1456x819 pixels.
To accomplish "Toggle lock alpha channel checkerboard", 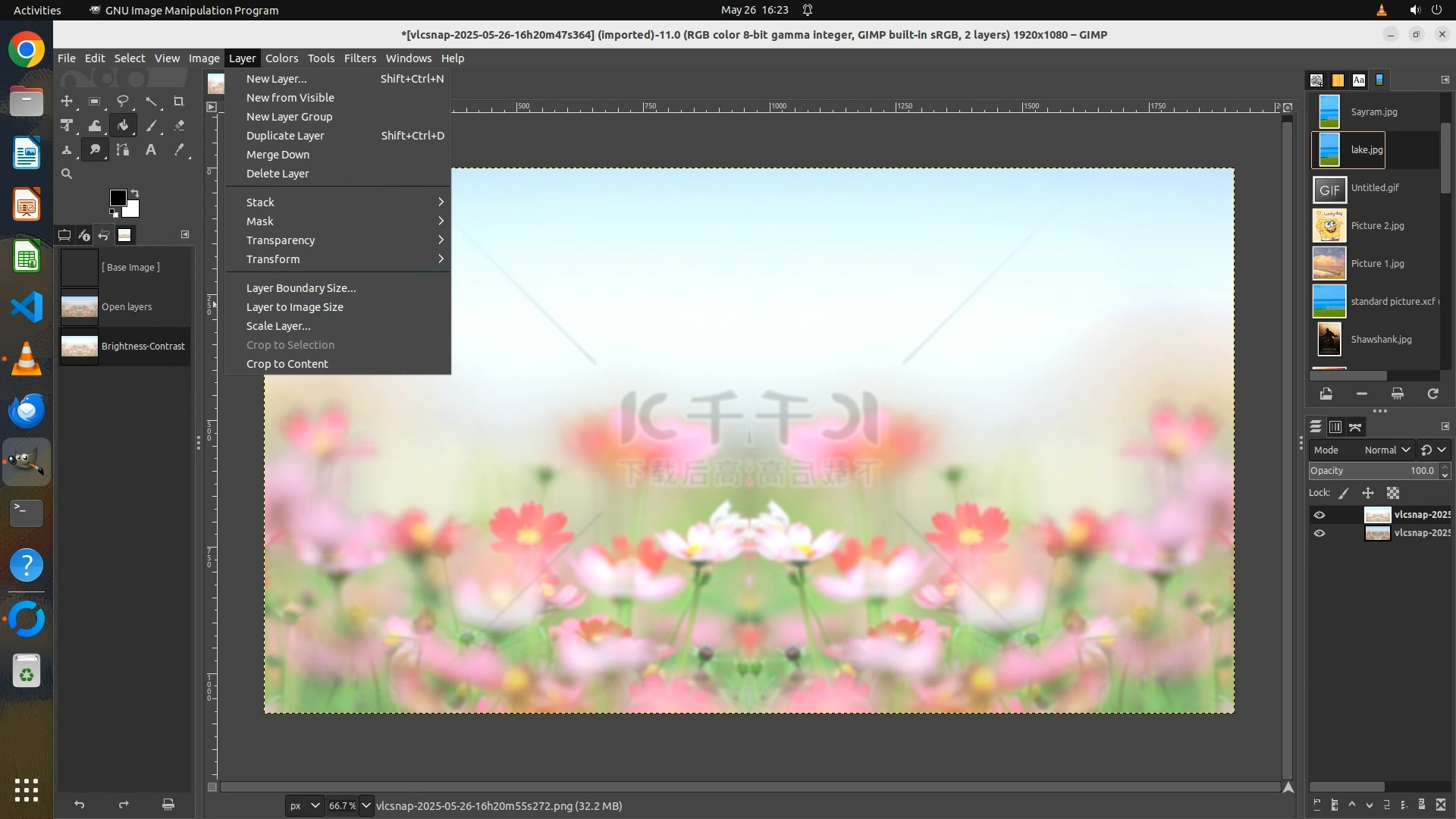I will click(1393, 493).
